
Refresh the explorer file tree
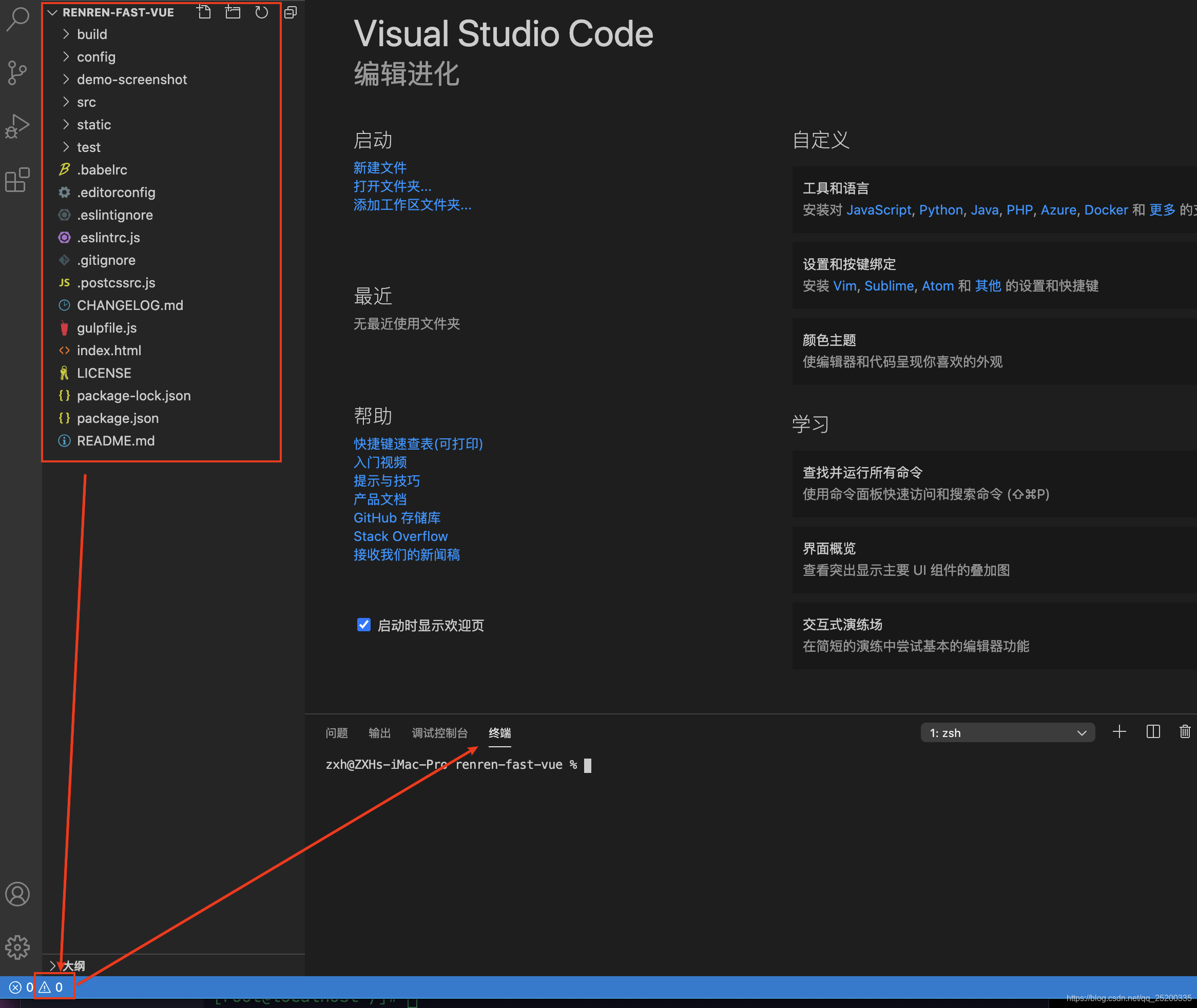[262, 12]
